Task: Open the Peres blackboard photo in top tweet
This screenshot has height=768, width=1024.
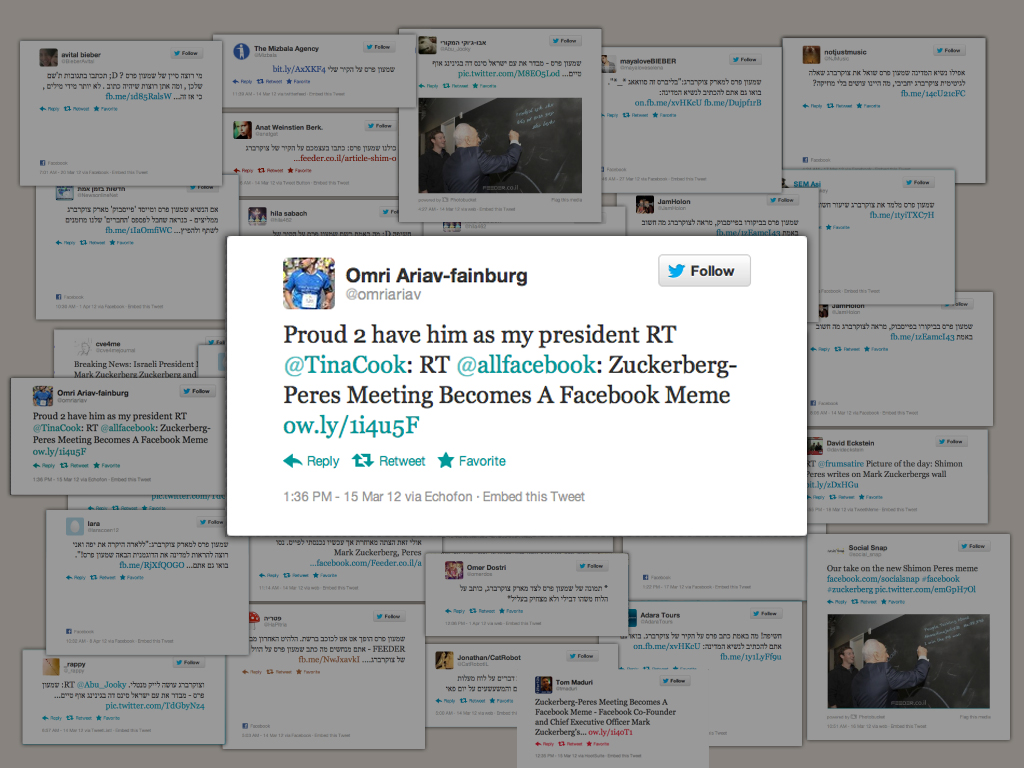Action: click(500, 145)
